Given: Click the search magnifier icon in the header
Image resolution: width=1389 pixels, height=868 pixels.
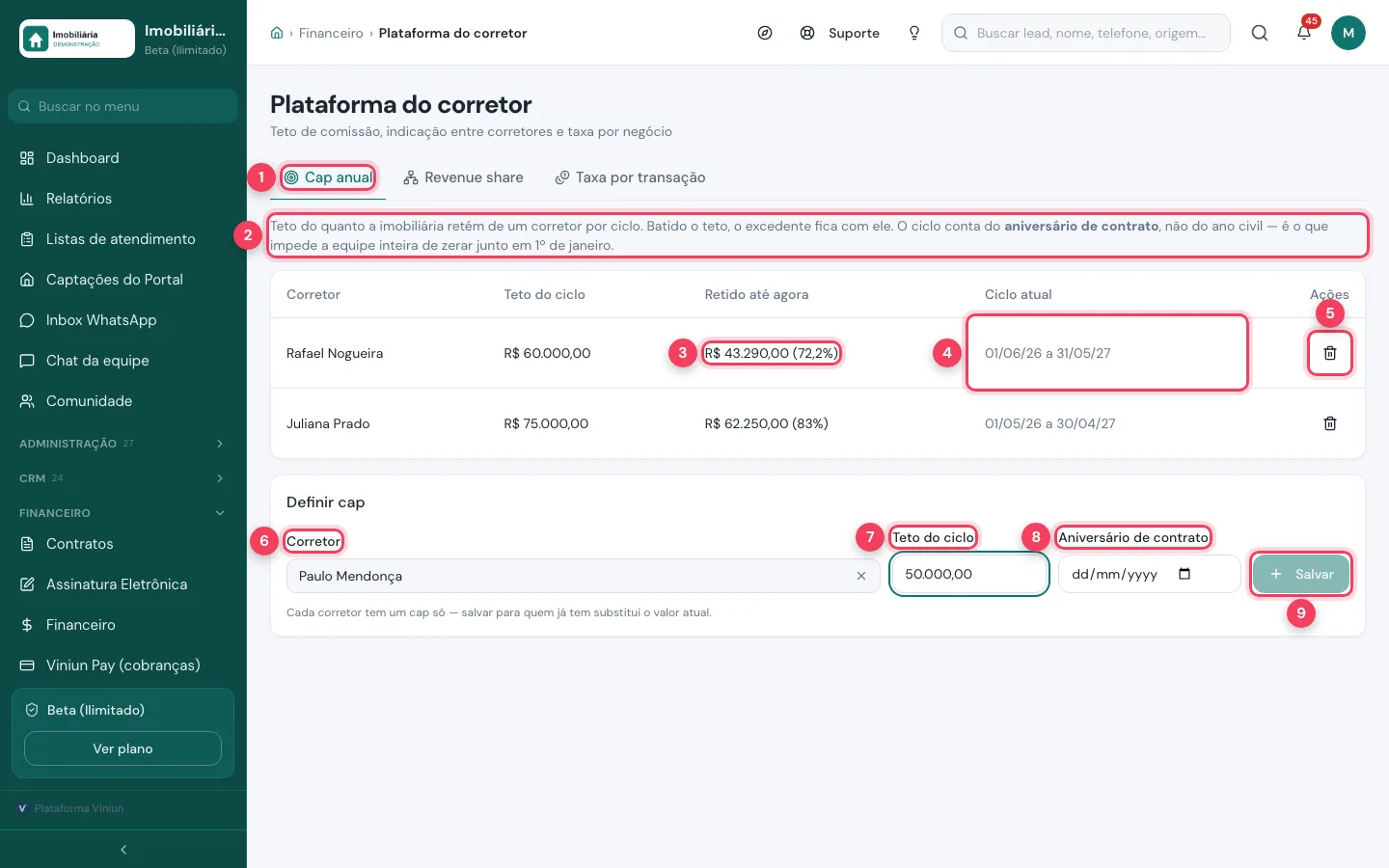Looking at the screenshot, I should point(1260,33).
